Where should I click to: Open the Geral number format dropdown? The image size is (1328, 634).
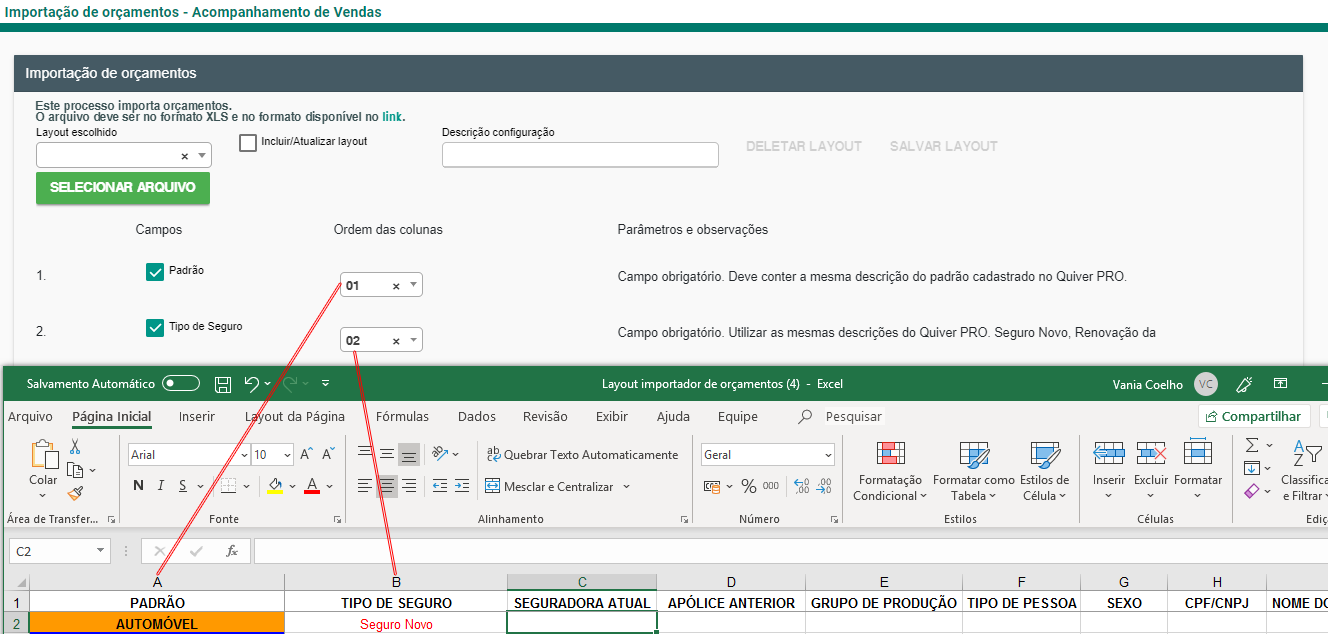coord(828,455)
